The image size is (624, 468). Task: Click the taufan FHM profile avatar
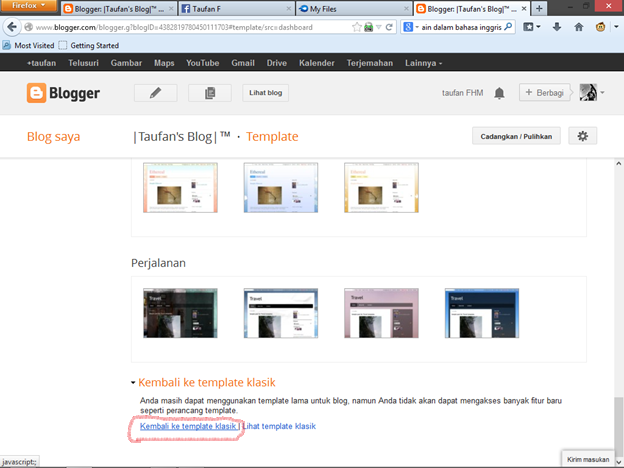588,92
